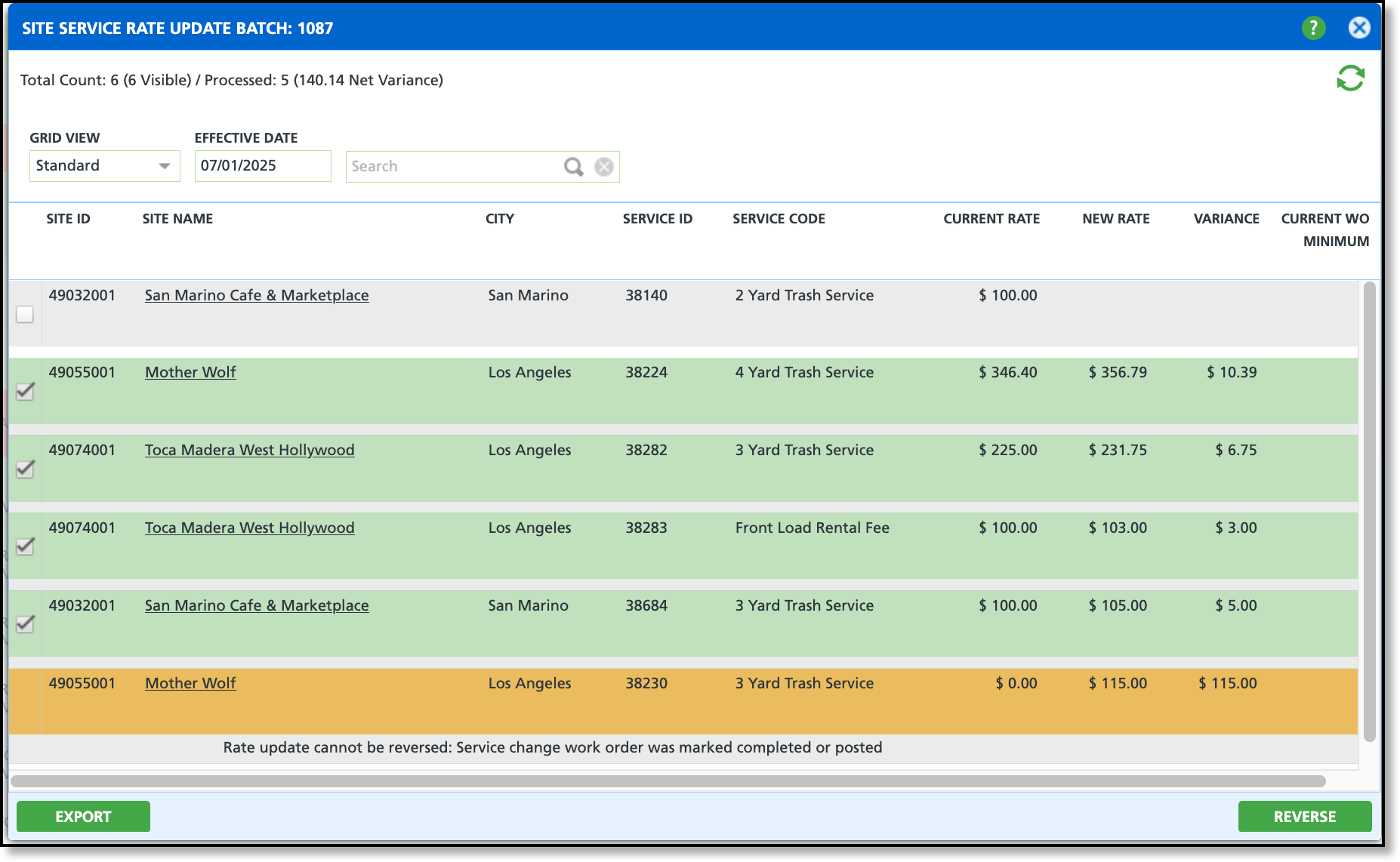Sort by the Current Rate column header
1400x862 pixels.
tap(991, 219)
